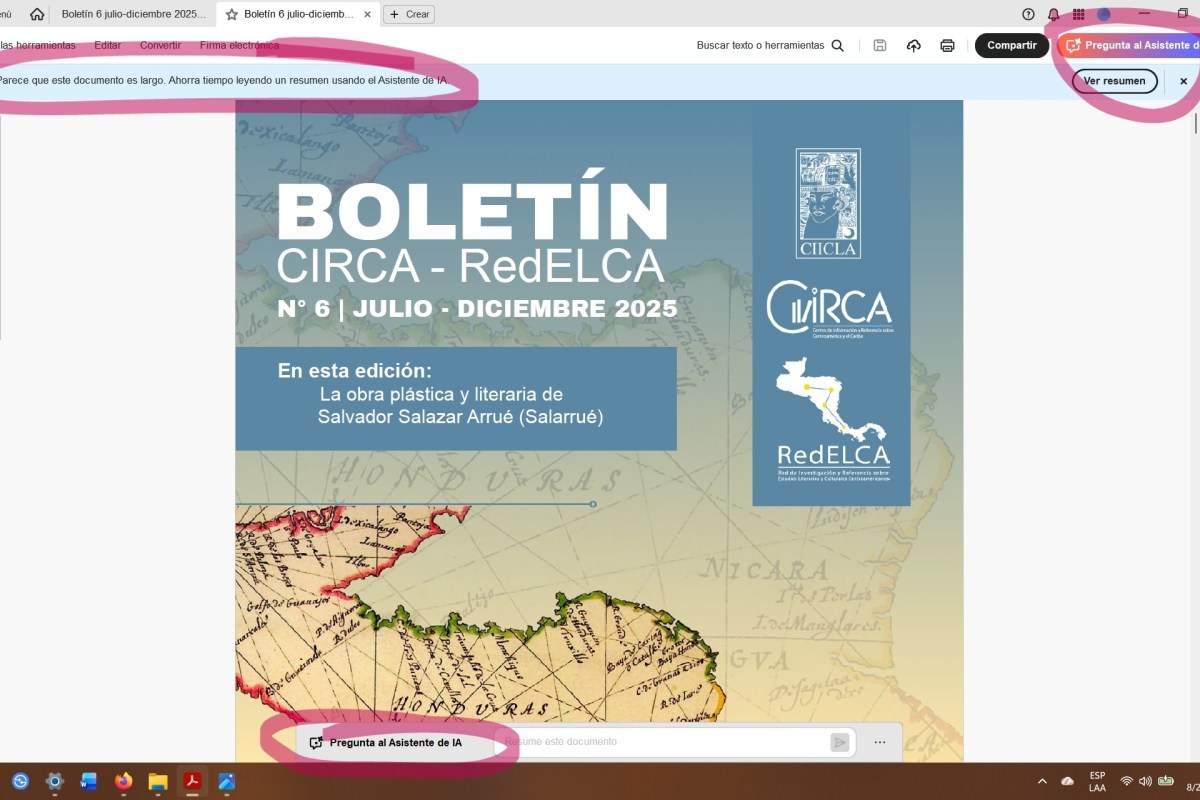Click the print icon

[x=947, y=45]
